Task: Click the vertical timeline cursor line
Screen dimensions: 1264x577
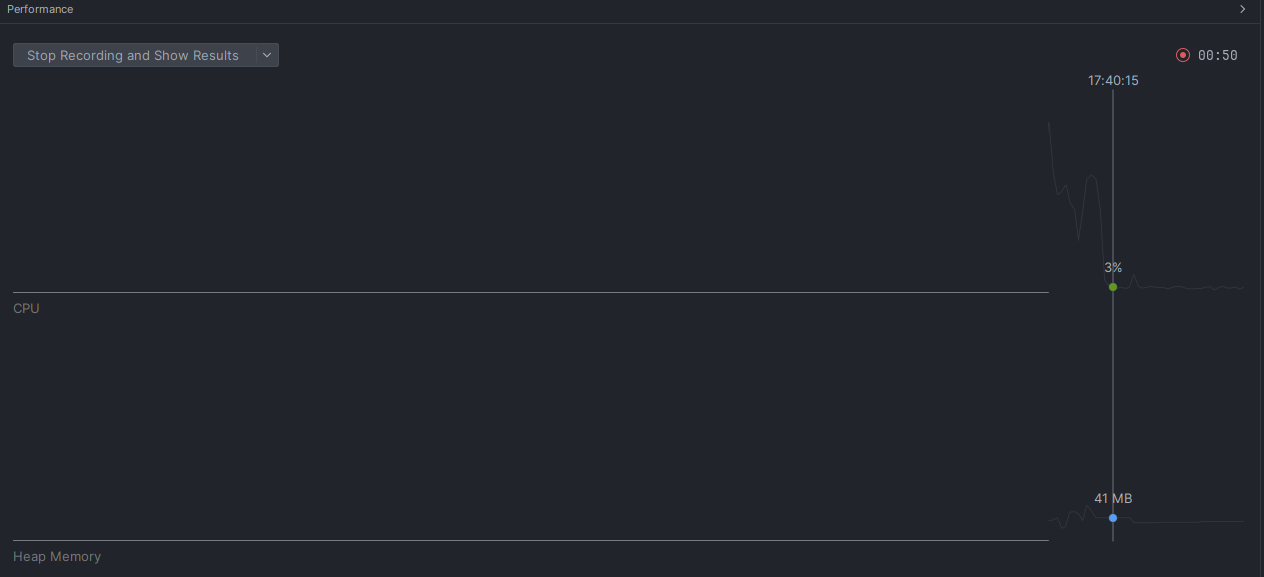Action: point(1113,400)
